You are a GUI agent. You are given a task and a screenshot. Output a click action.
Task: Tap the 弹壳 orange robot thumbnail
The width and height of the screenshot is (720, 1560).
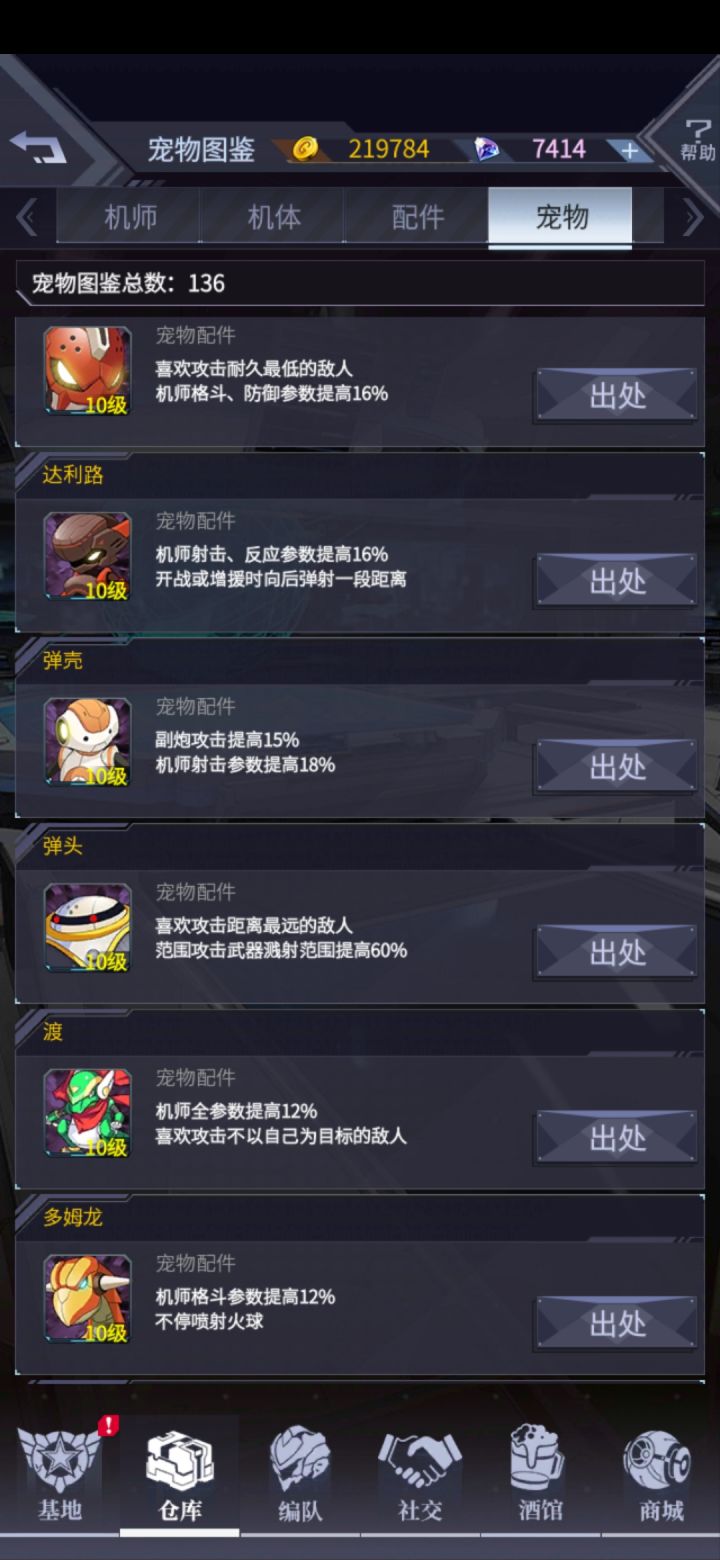(87, 741)
